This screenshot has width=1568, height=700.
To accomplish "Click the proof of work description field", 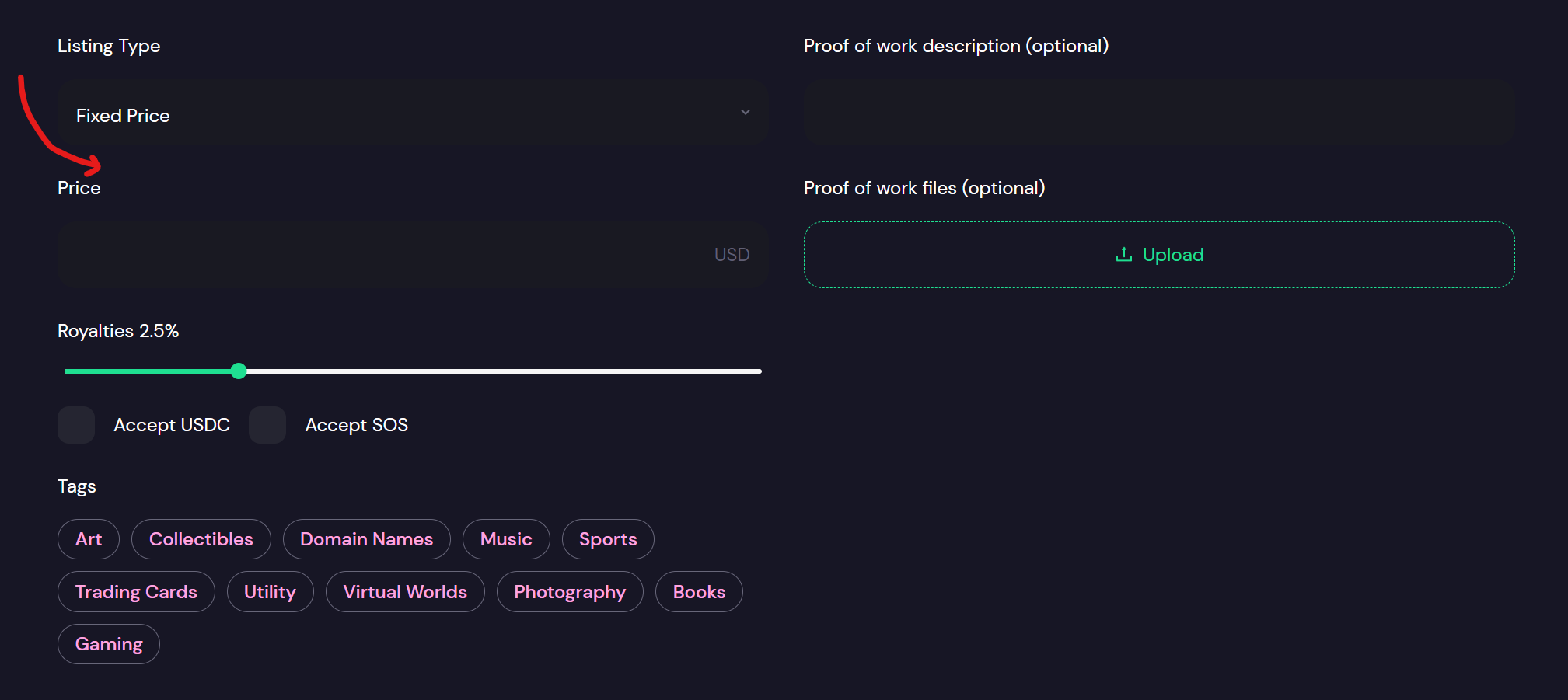I will click(1158, 113).
